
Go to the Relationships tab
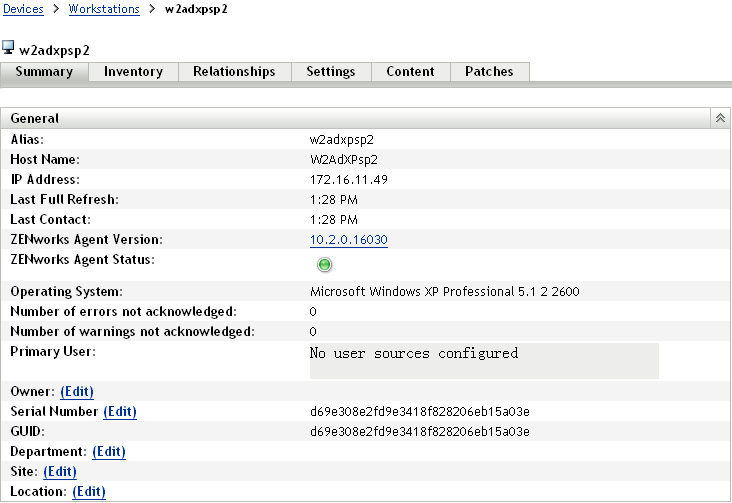click(x=234, y=72)
